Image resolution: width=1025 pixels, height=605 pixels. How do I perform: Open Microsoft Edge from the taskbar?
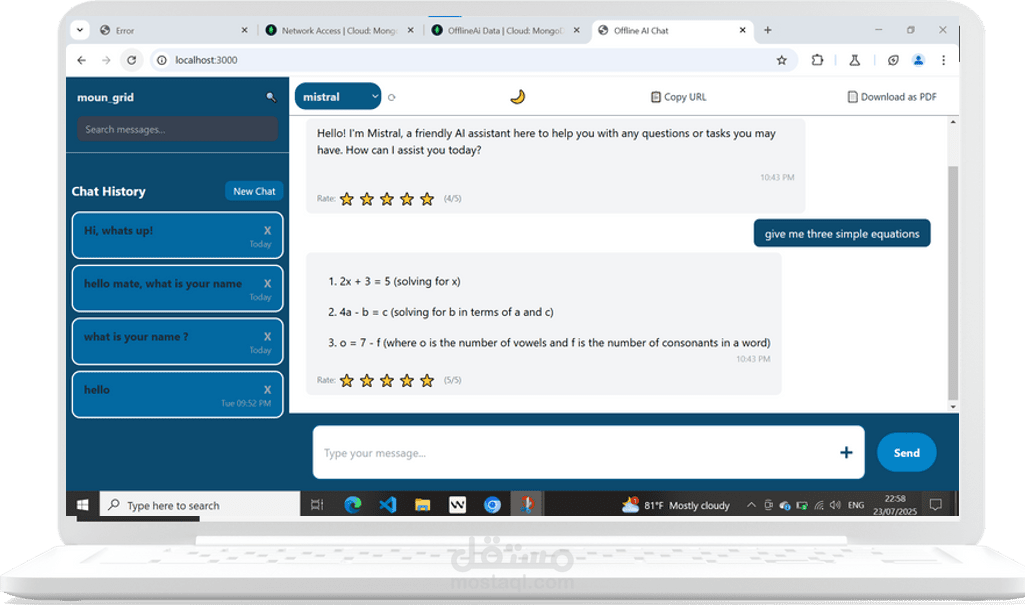click(x=353, y=505)
